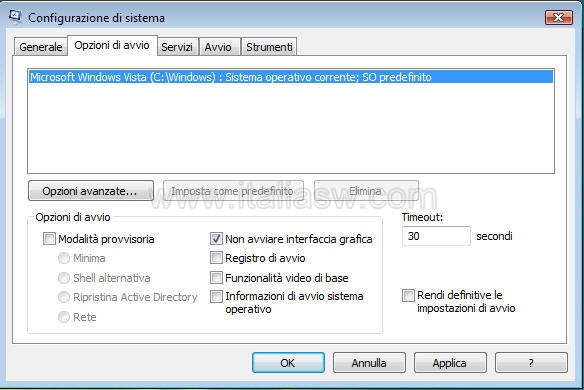This screenshot has width=584, height=390.
Task: Switch to the Generale tab
Action: [x=41, y=47]
